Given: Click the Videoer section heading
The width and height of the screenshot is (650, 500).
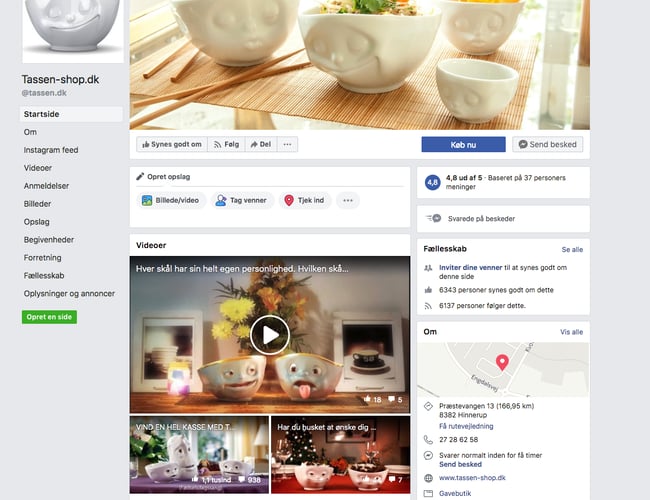Looking at the screenshot, I should (151, 245).
